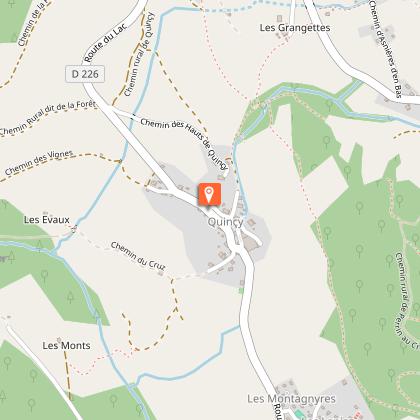Image resolution: width=420 pixels, height=420 pixels.
Task: Click the Les Montagnyres label
Action: [x=291, y=399]
